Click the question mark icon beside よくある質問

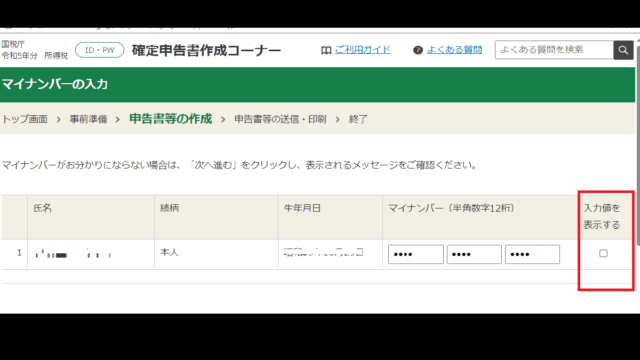pyautogui.click(x=418, y=50)
